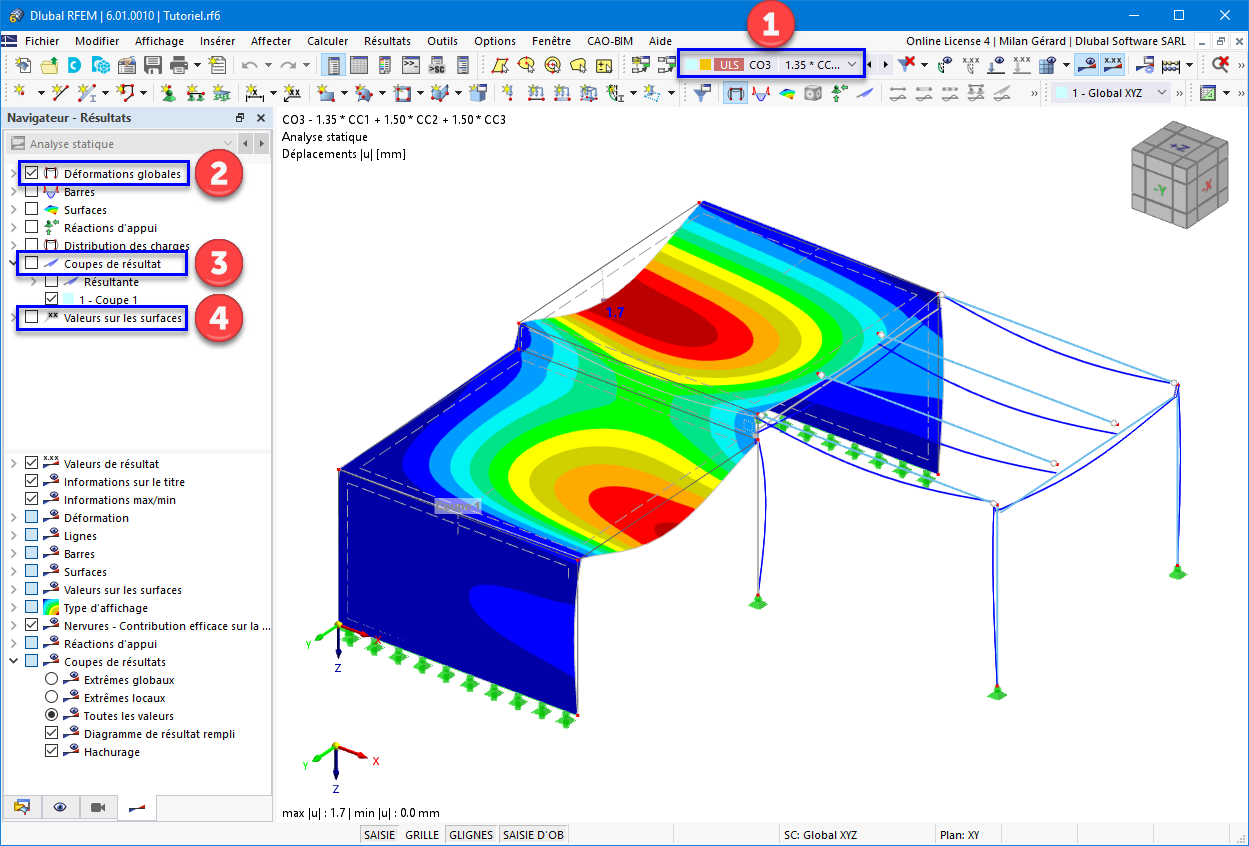Open the Résultats menu
The width and height of the screenshot is (1249, 846).
(x=387, y=41)
